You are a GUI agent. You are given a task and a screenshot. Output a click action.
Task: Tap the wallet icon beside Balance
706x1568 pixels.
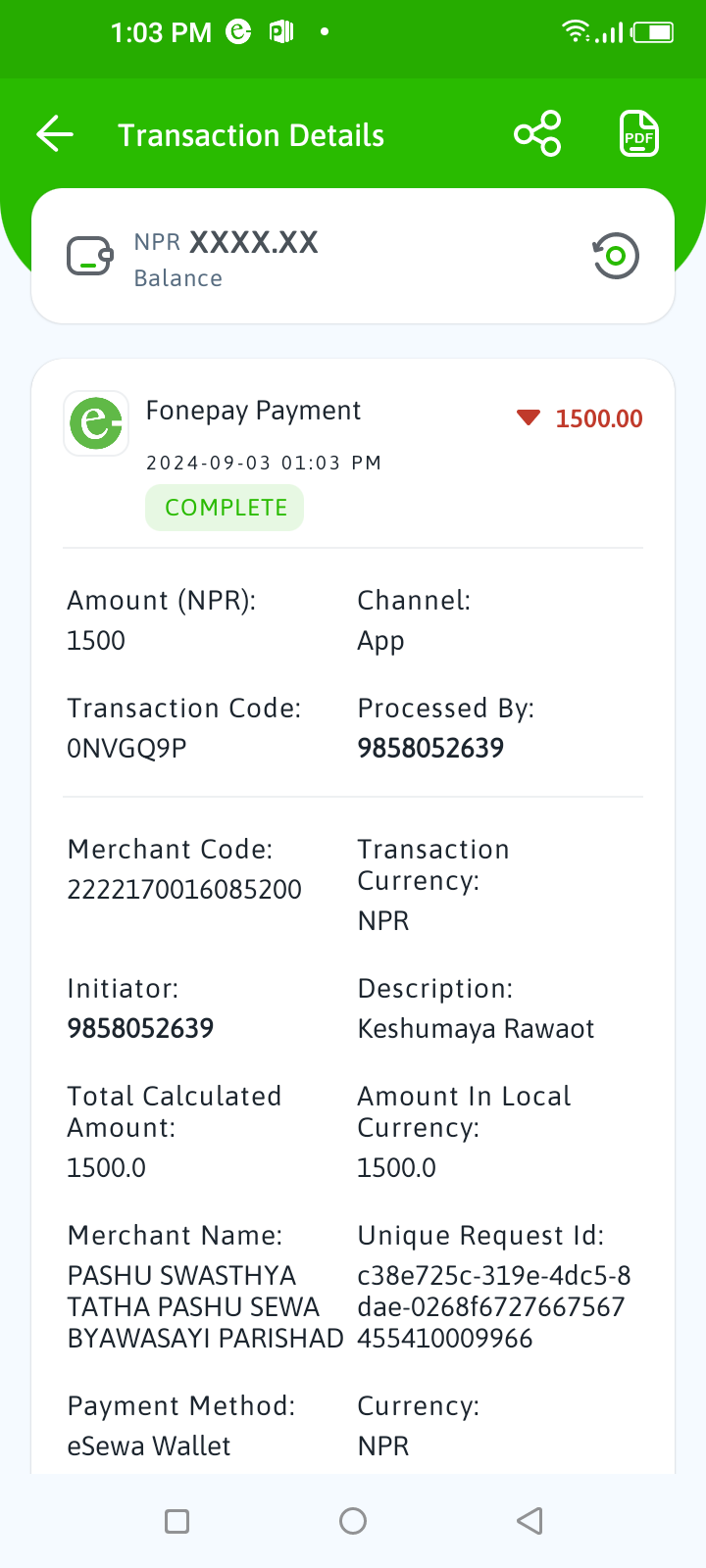90,257
